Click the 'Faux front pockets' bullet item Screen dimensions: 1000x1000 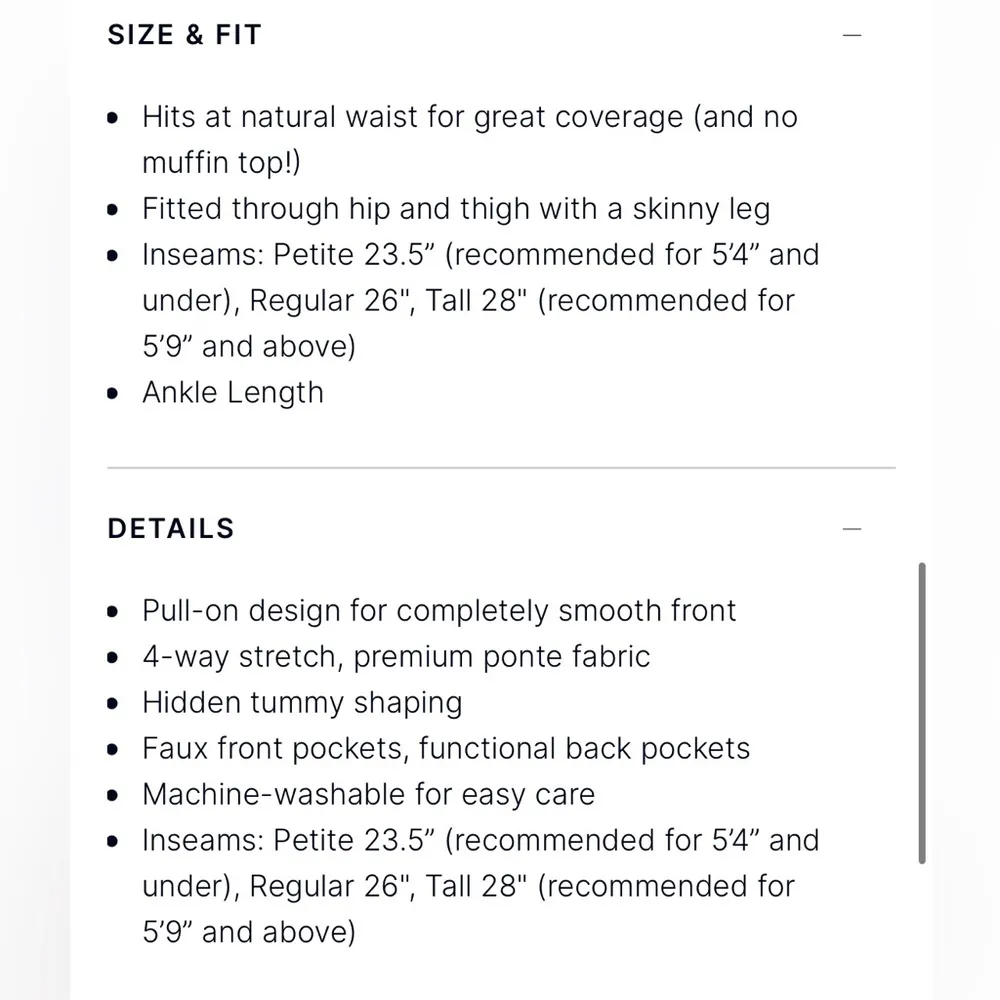click(446, 749)
